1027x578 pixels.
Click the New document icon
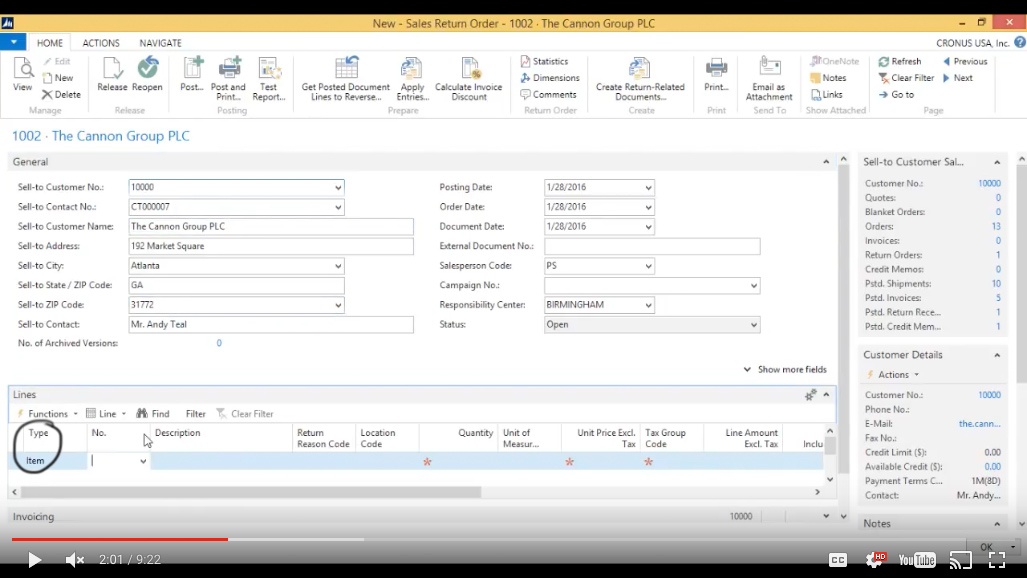click(58, 78)
